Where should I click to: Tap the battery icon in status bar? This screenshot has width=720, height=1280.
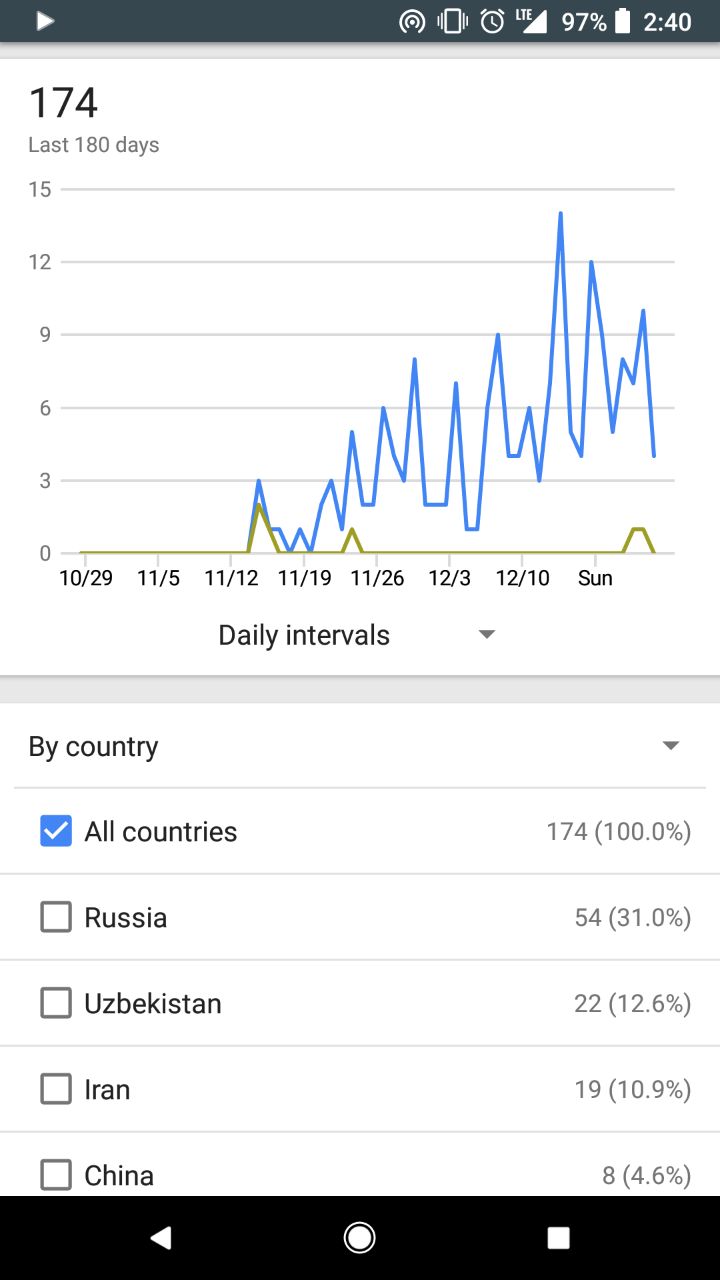point(623,21)
